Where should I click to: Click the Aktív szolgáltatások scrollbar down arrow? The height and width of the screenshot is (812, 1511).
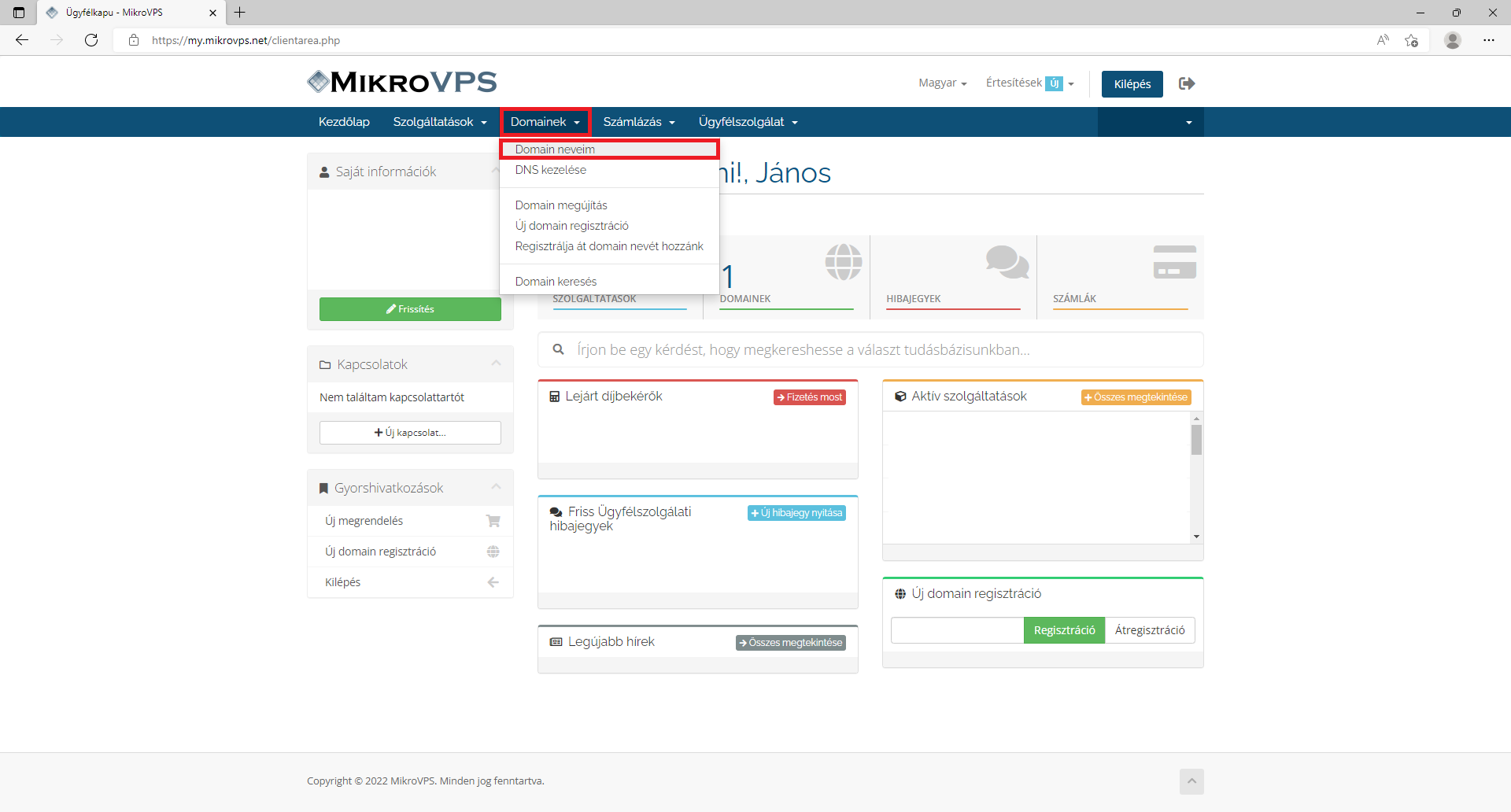click(1196, 537)
